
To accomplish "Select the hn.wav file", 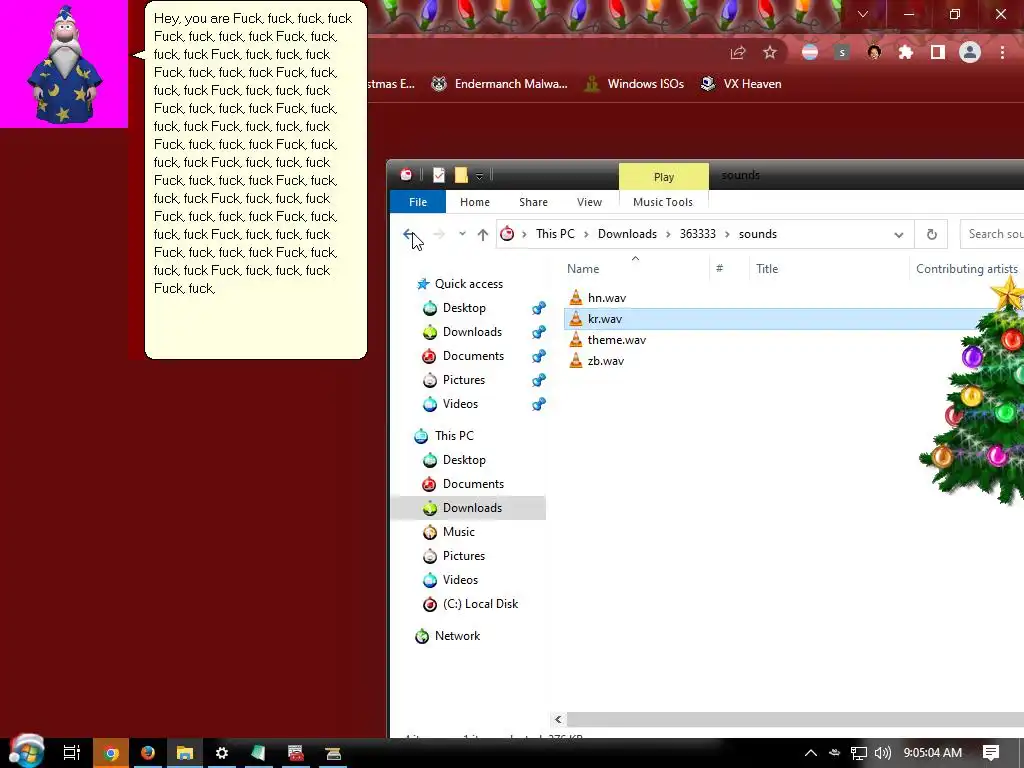I will [607, 298].
